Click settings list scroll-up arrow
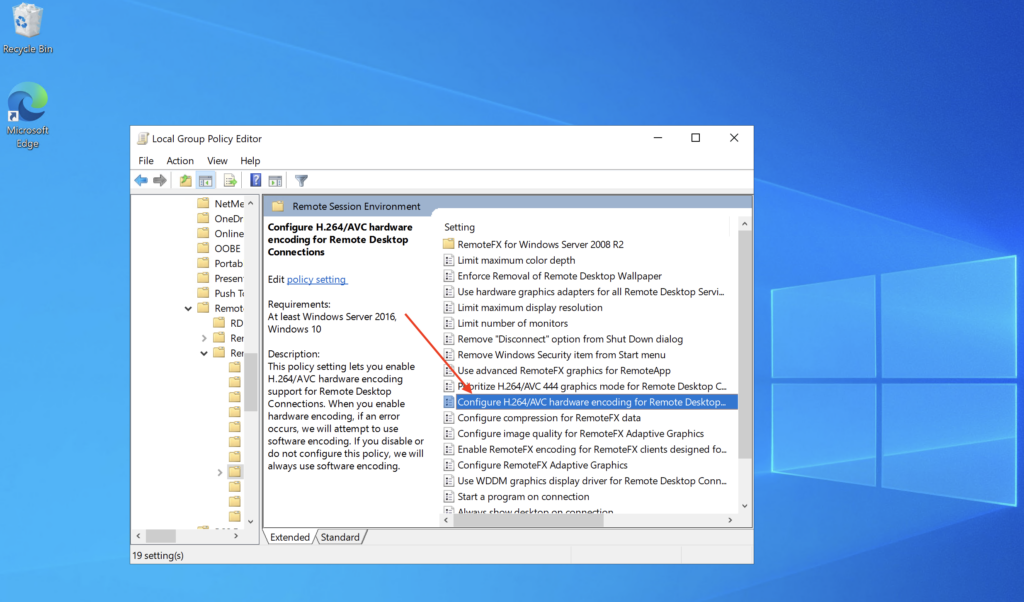This screenshot has width=1024, height=602. 744,224
